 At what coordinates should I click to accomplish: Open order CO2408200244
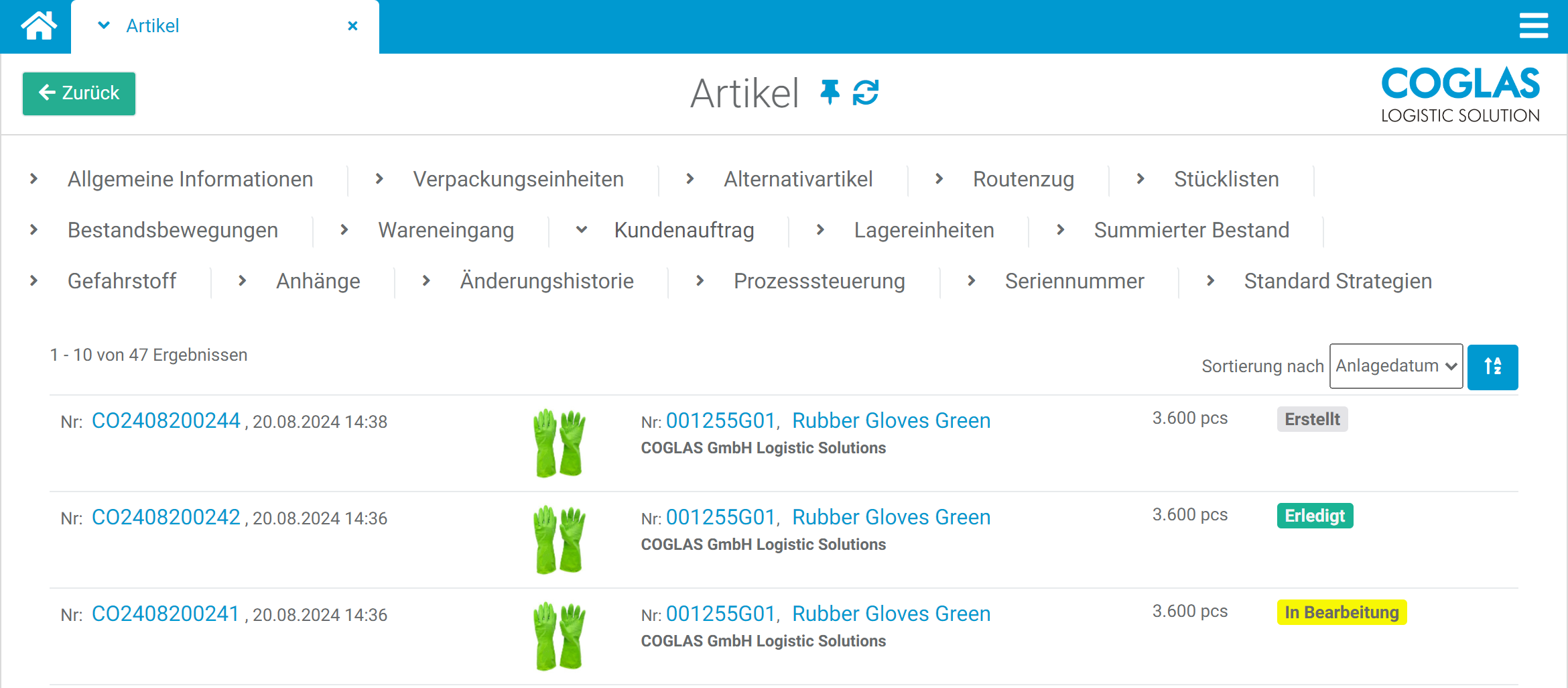click(x=166, y=420)
